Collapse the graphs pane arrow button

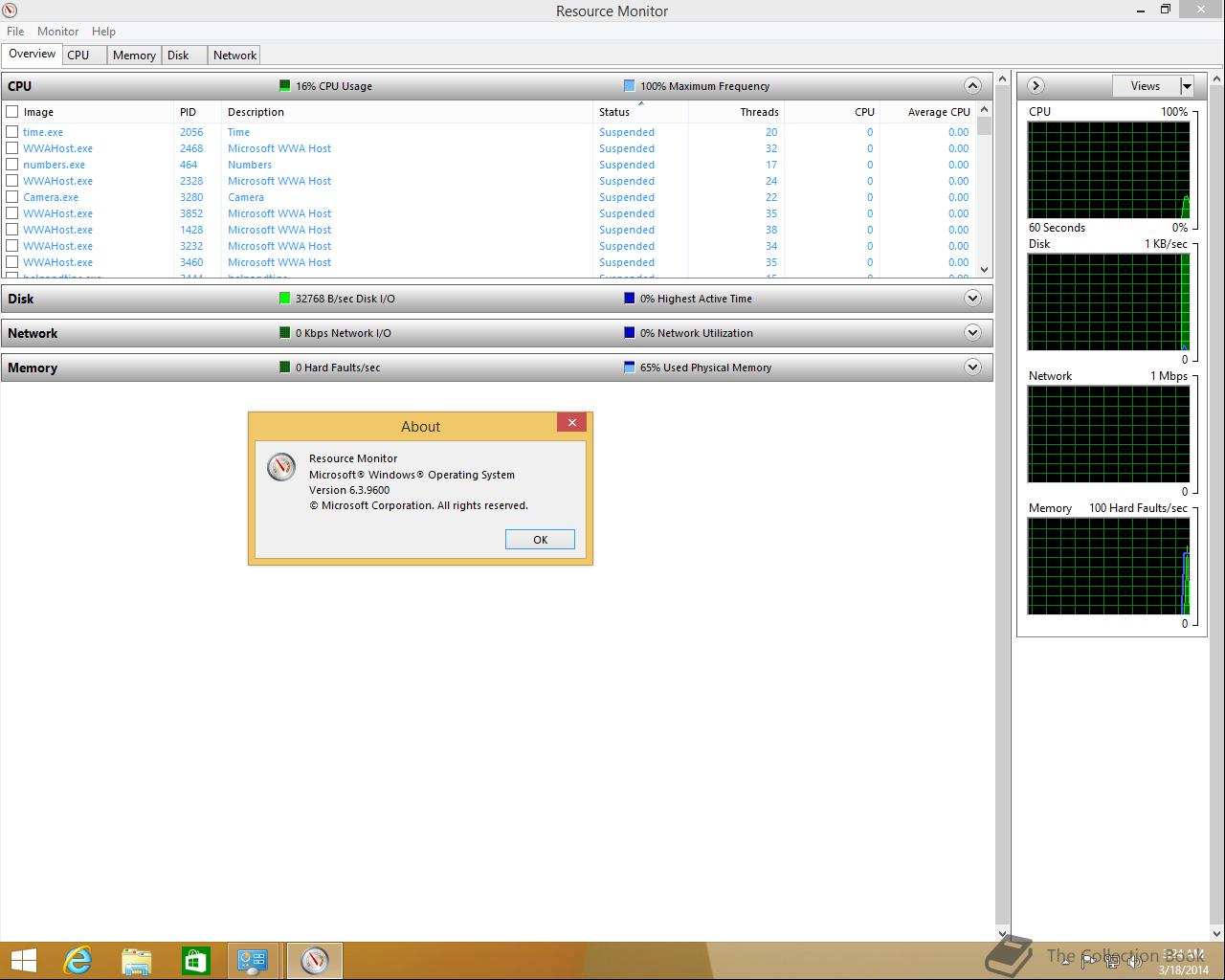pos(1036,86)
